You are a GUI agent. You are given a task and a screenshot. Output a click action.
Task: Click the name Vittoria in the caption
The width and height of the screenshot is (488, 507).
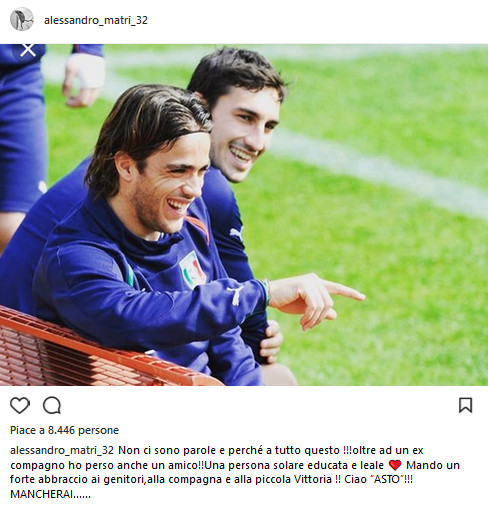pyautogui.click(x=313, y=479)
